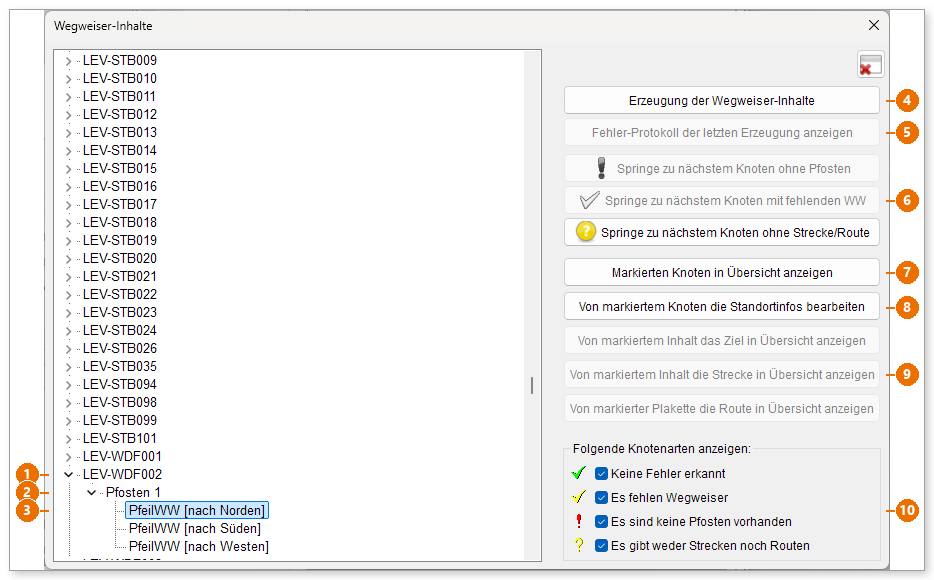
Task: Select the LEV-STB035 node
Action: point(120,366)
